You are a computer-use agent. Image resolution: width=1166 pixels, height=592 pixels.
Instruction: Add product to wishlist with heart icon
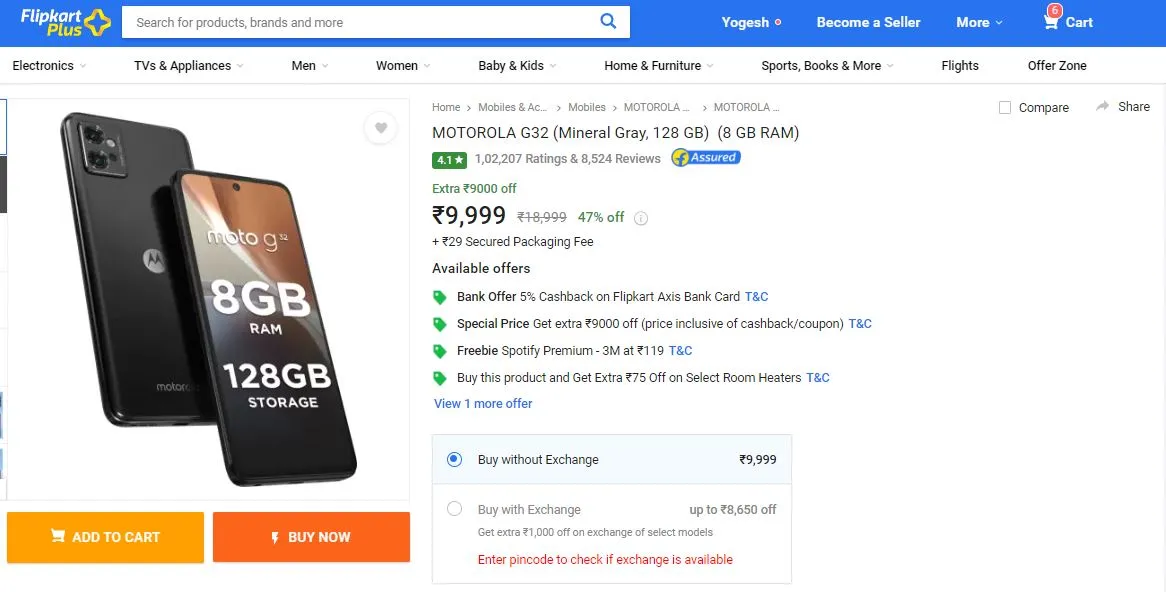click(381, 128)
